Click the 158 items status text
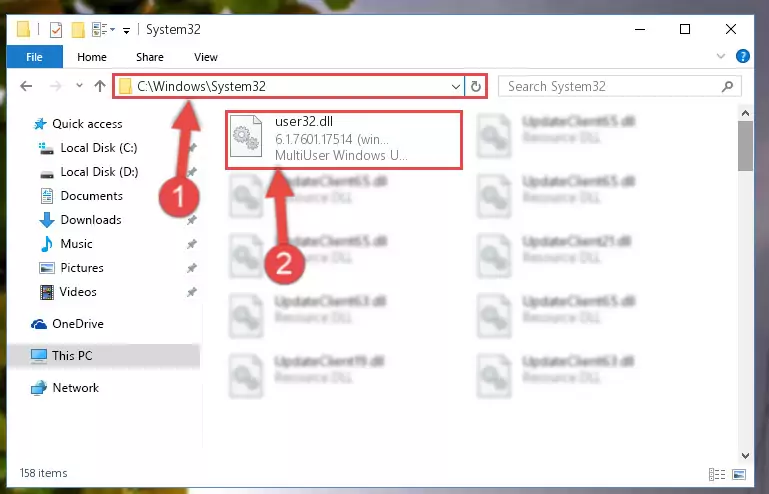 click(43, 473)
